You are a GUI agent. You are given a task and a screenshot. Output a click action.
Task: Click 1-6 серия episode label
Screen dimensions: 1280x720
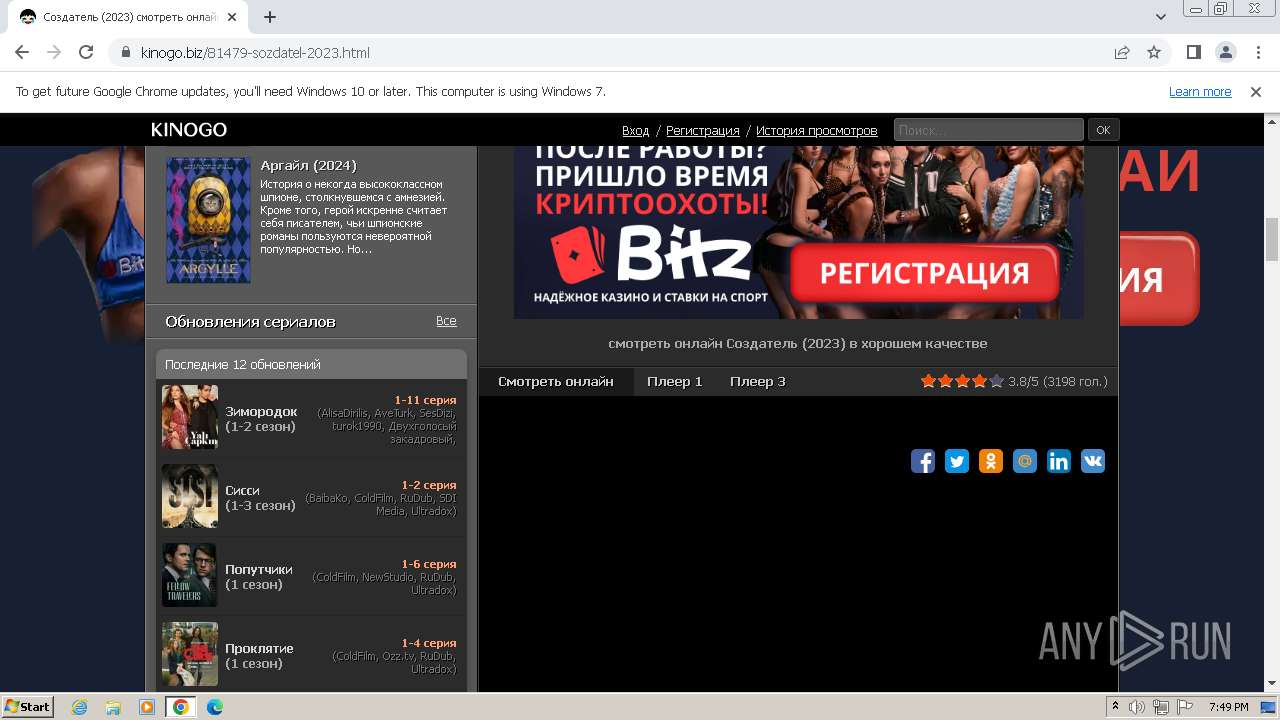point(429,564)
